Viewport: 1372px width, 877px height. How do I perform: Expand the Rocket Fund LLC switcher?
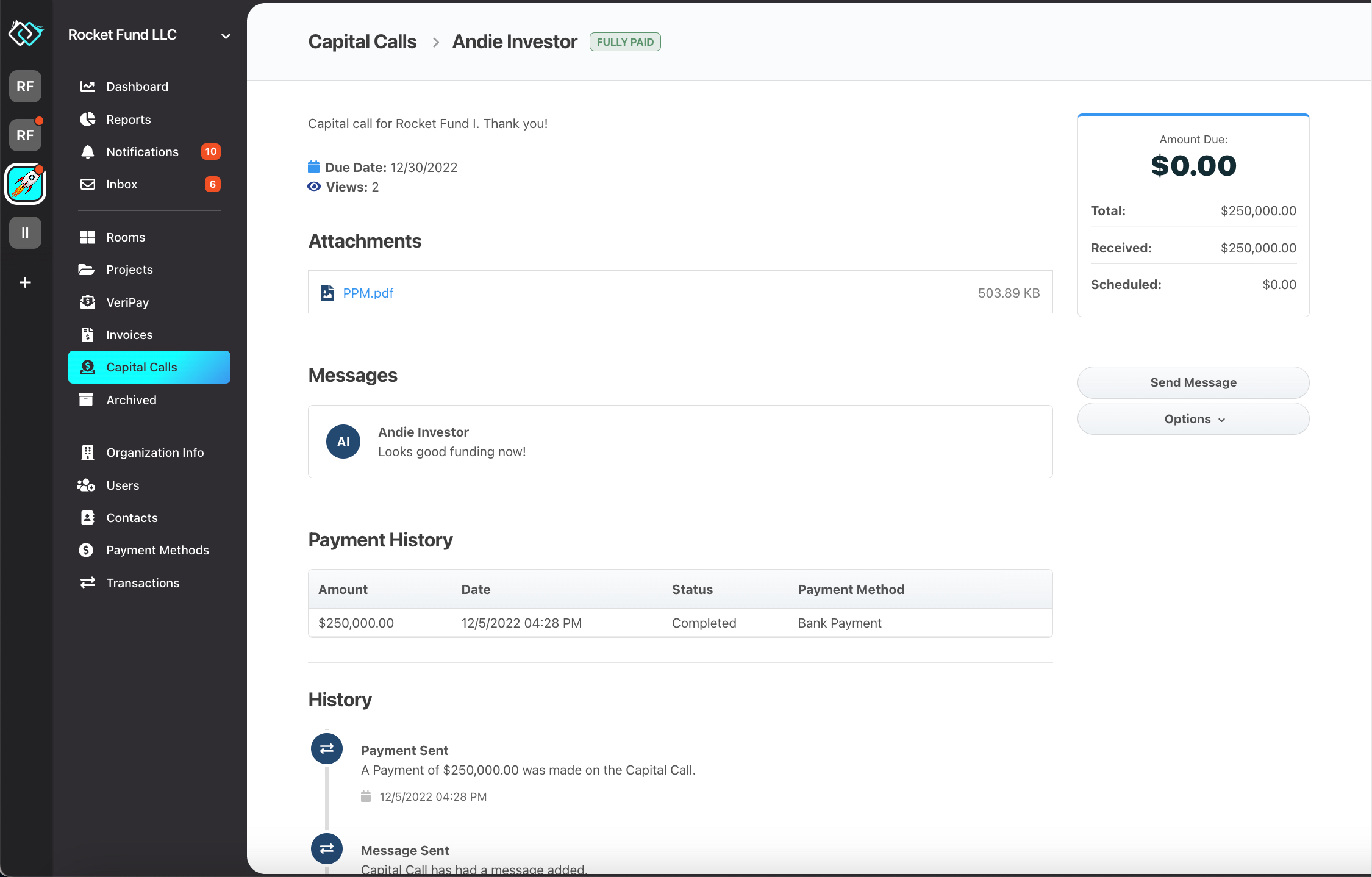point(226,35)
